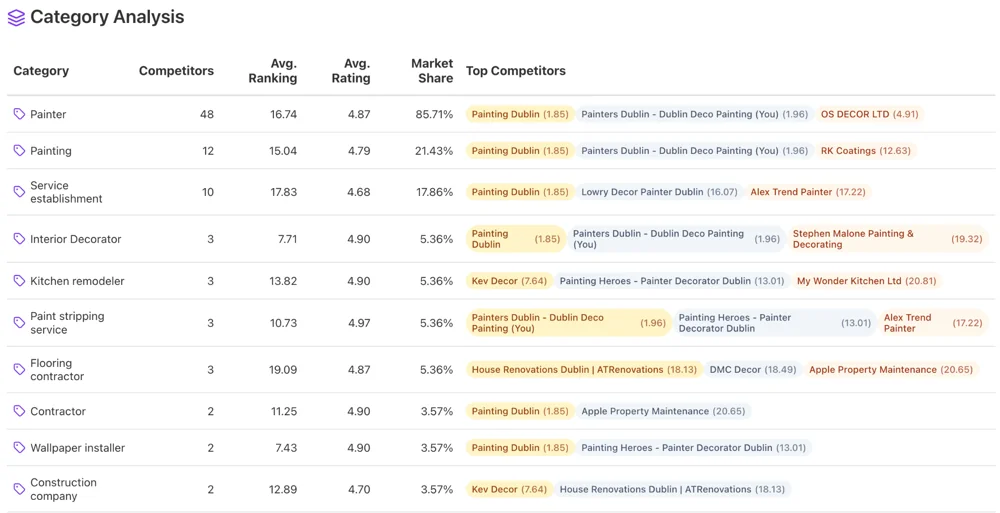
Task: Click Kev Decor in the Construction company row
Action: click(x=509, y=490)
